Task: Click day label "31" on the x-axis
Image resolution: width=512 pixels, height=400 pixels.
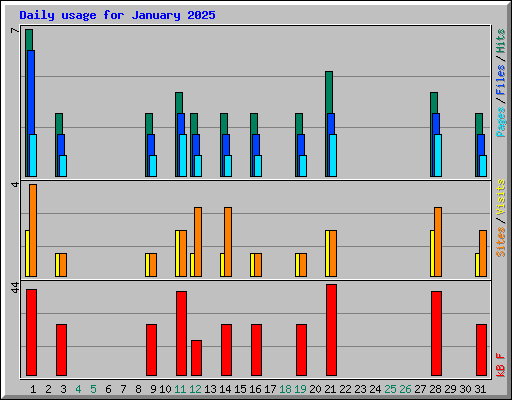Action: point(480,389)
